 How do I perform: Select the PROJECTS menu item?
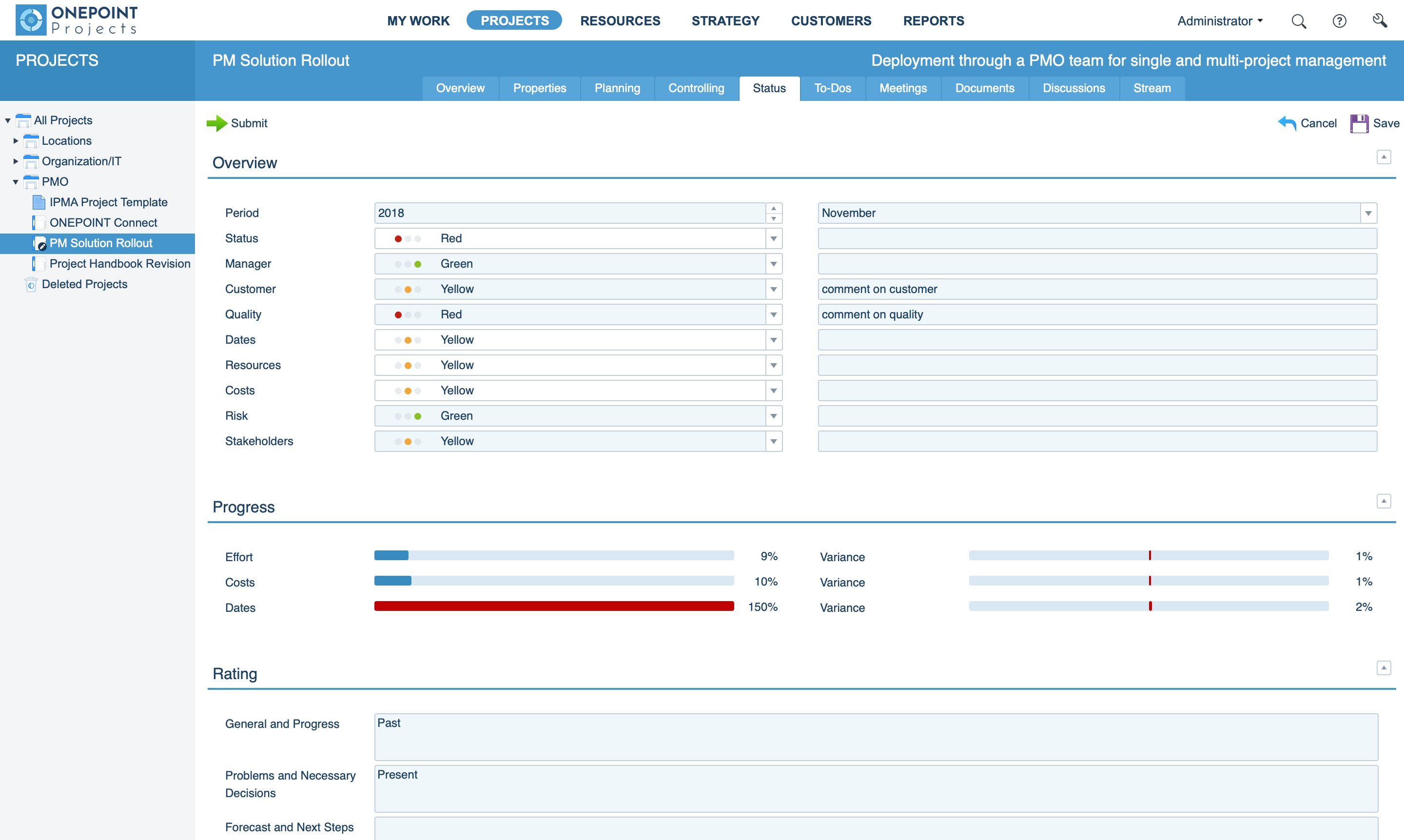[x=514, y=20]
